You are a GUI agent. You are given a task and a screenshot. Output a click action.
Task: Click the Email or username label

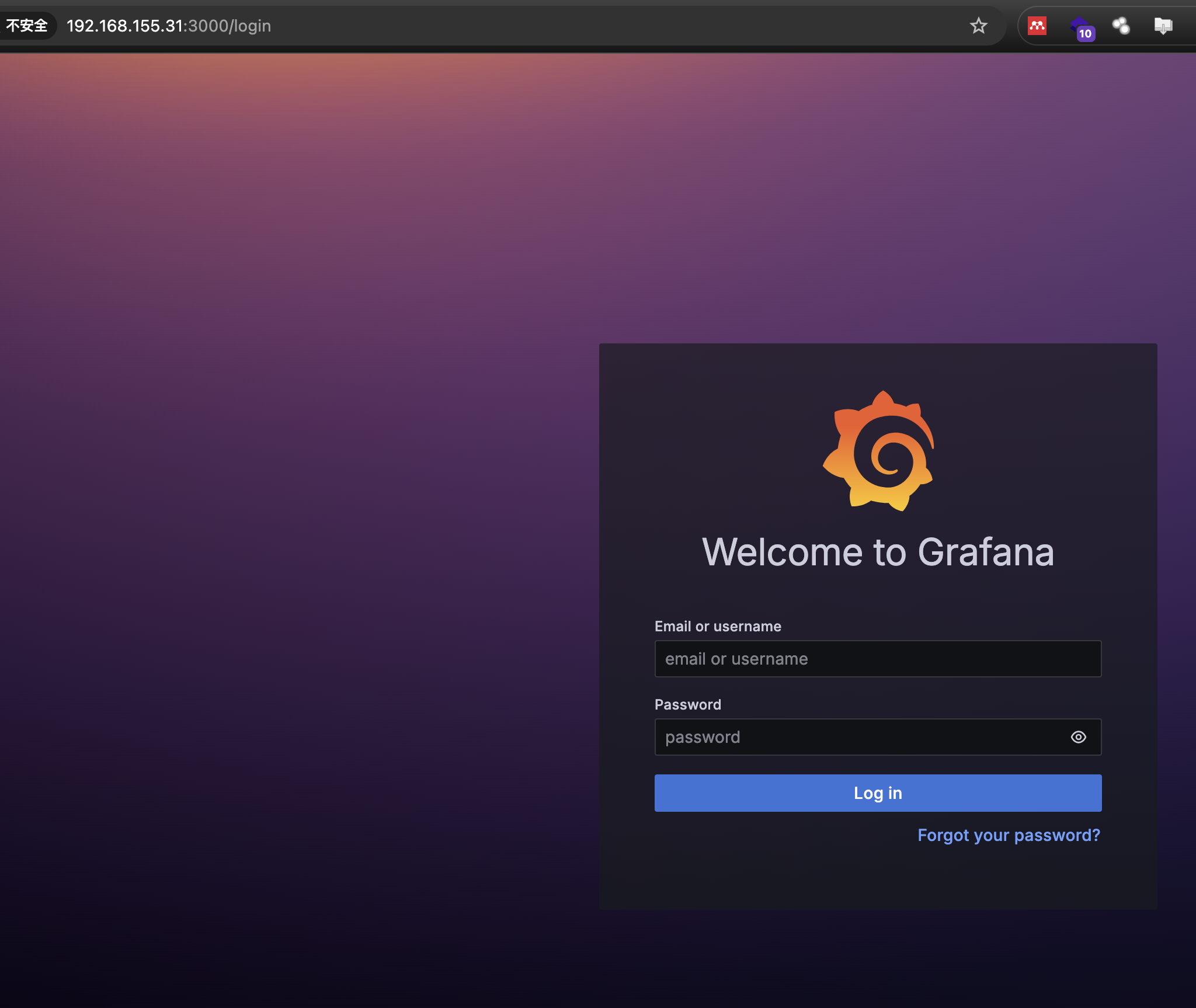point(718,626)
